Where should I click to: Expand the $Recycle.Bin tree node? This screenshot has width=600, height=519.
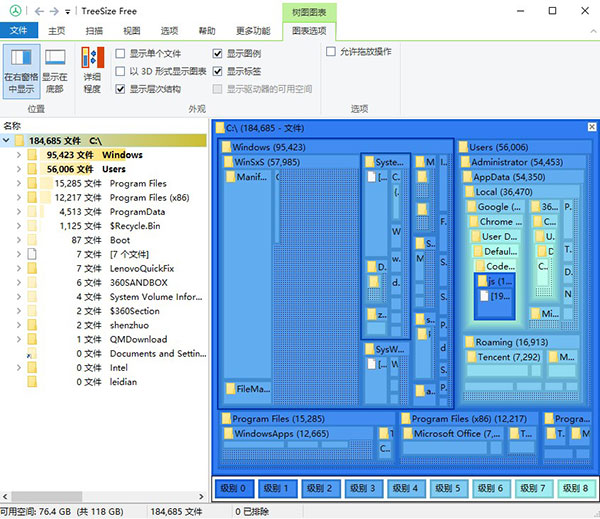point(18,225)
